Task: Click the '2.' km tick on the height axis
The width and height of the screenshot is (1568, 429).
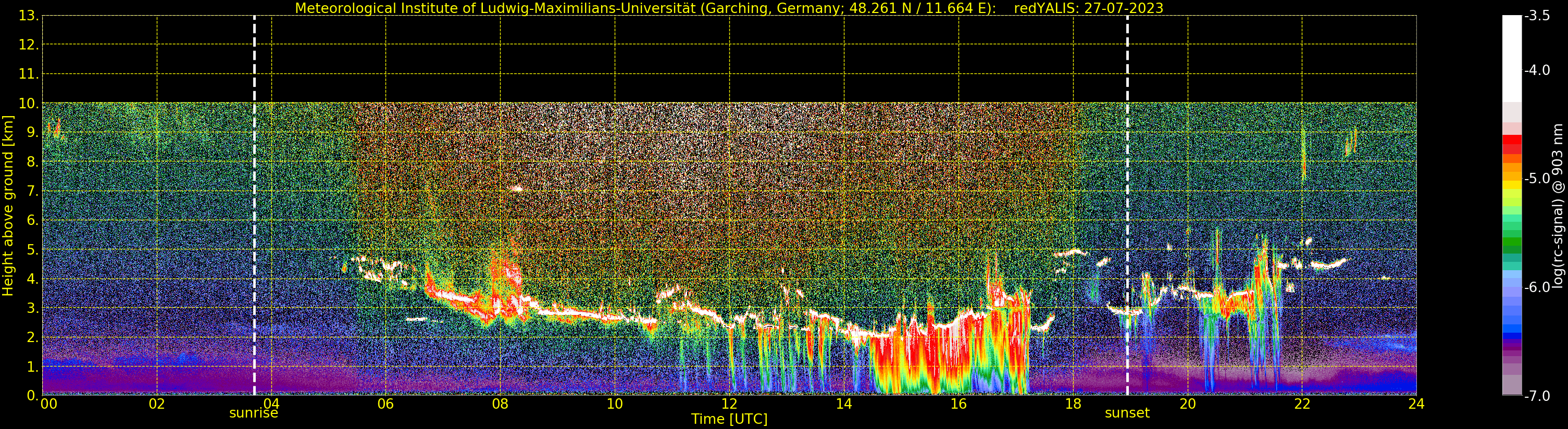Action: pyautogui.click(x=32, y=338)
